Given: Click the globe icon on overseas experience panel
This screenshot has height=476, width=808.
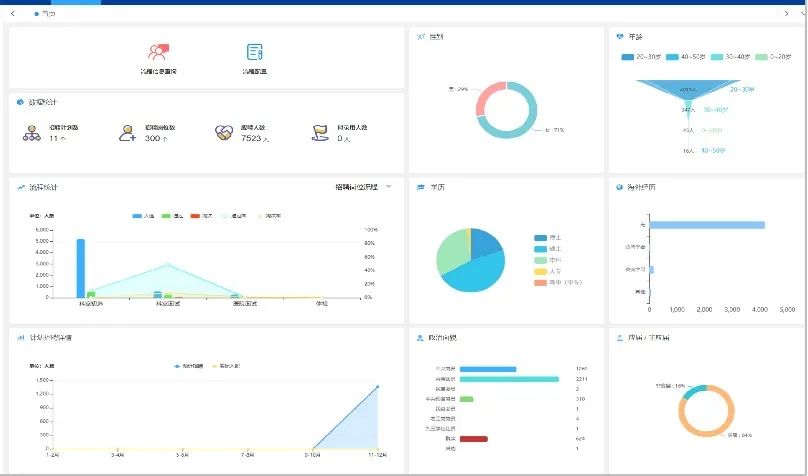Looking at the screenshot, I should 620,187.
